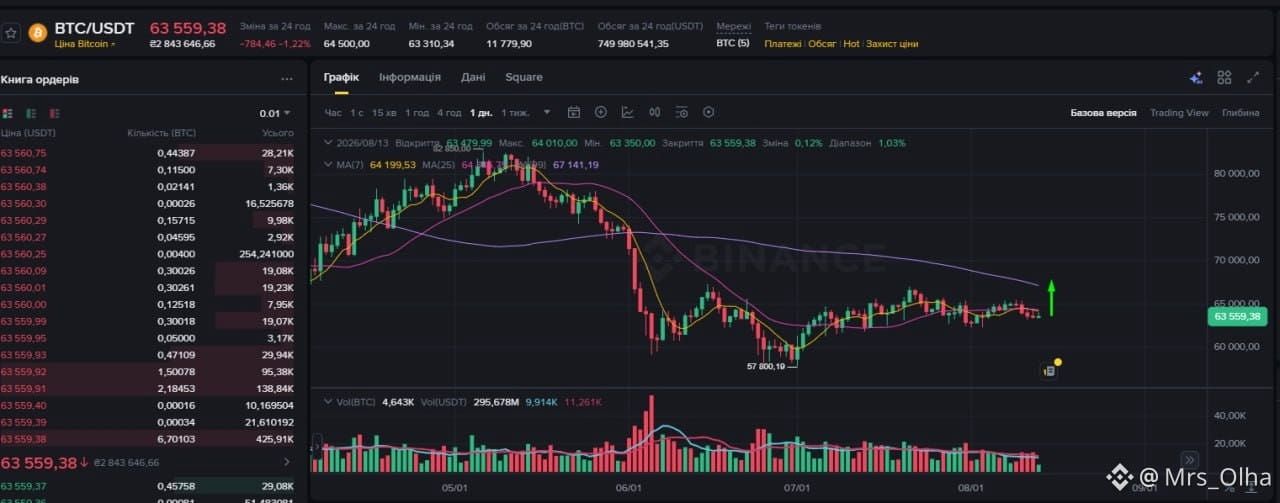This screenshot has height=503, width=1280.
Task: Star BTC/USDT as a favorite
Action: (11, 33)
